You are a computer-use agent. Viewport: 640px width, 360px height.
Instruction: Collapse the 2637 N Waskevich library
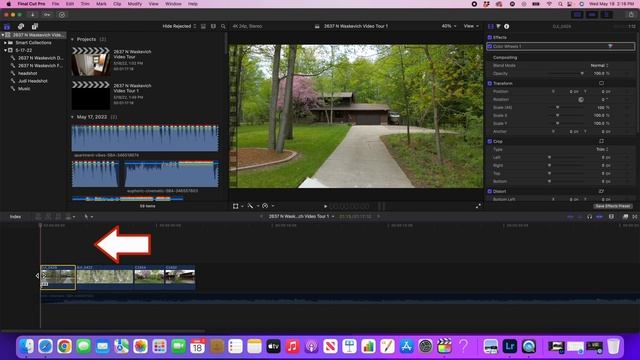tap(2, 35)
